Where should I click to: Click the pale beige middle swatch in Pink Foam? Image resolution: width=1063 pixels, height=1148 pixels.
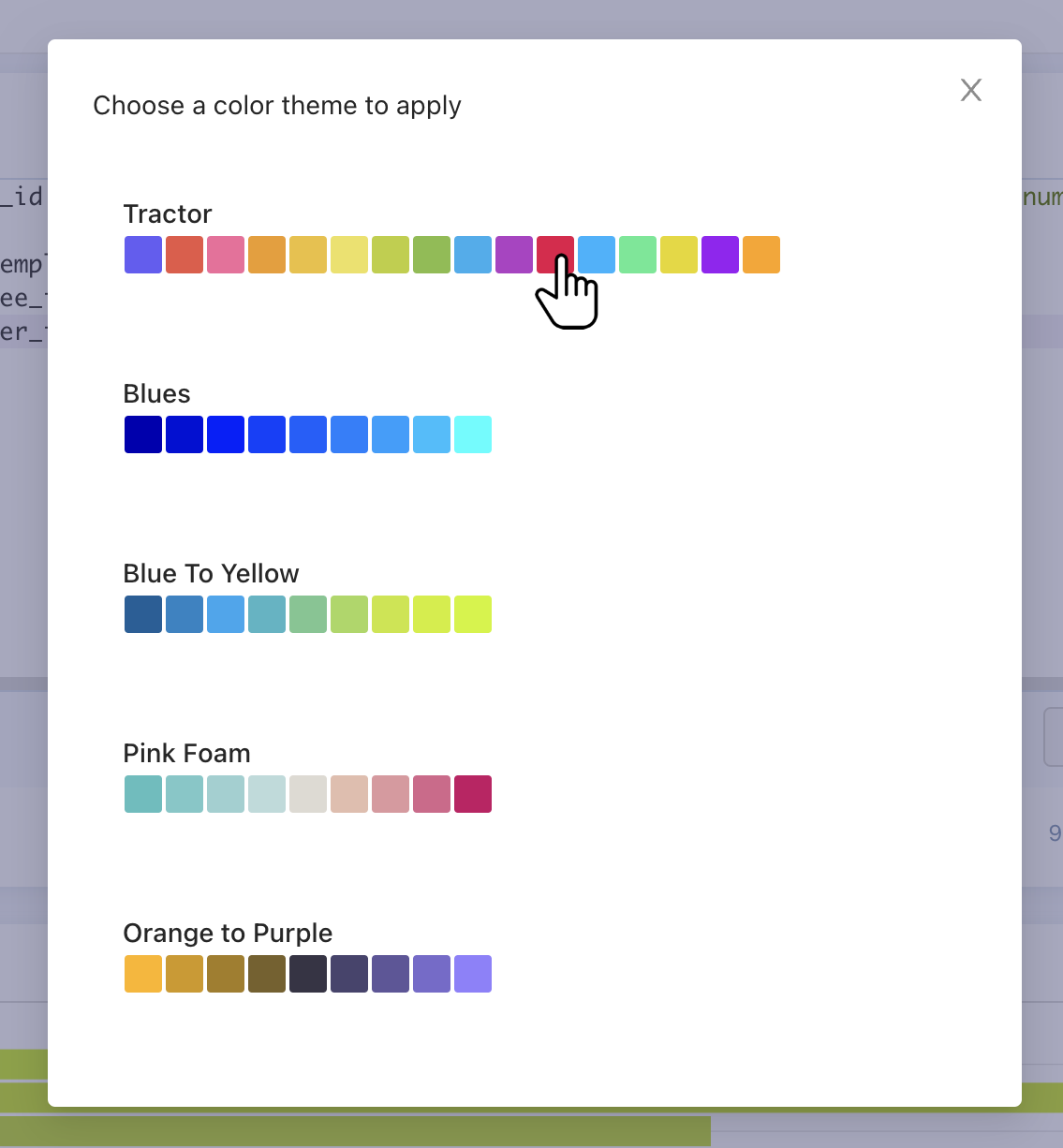pyautogui.click(x=307, y=793)
